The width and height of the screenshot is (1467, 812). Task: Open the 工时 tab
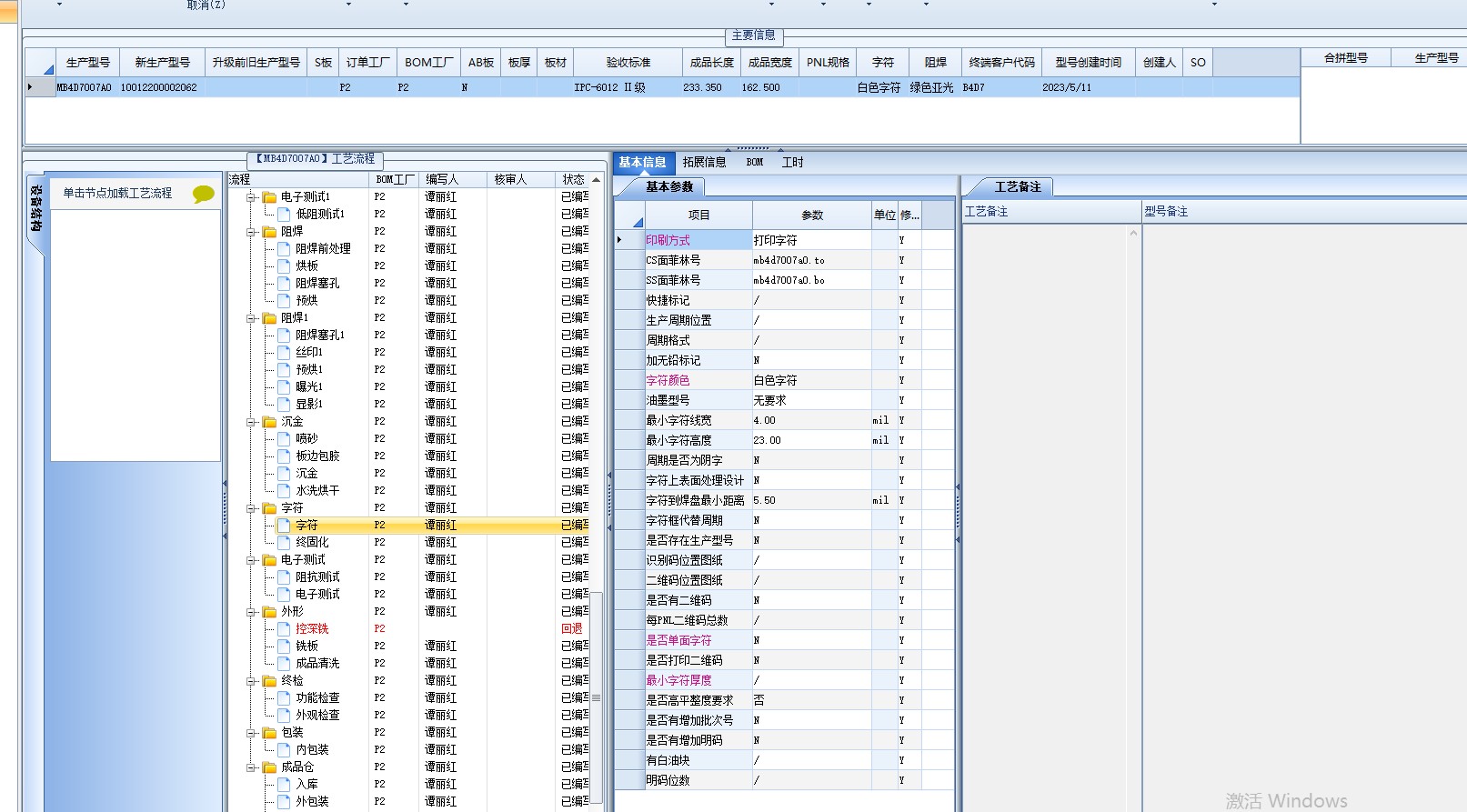coord(792,162)
